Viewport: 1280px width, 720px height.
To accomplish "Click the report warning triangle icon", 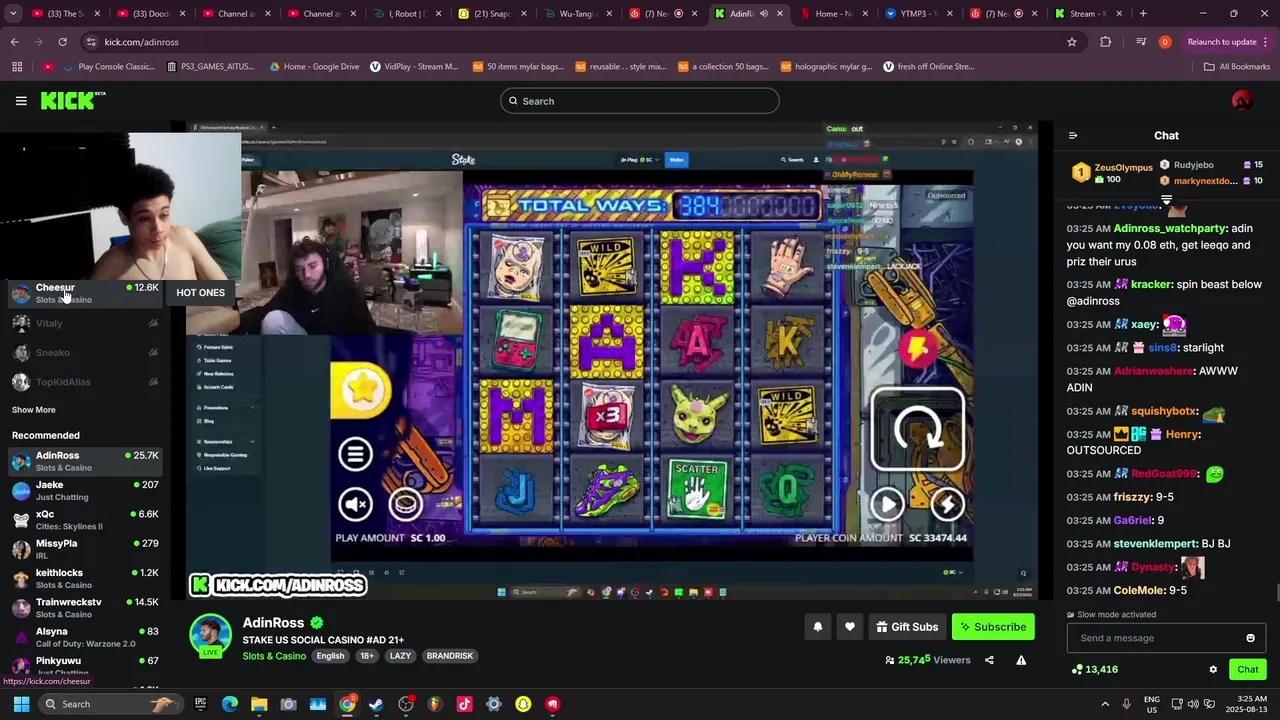I will tap(1021, 660).
